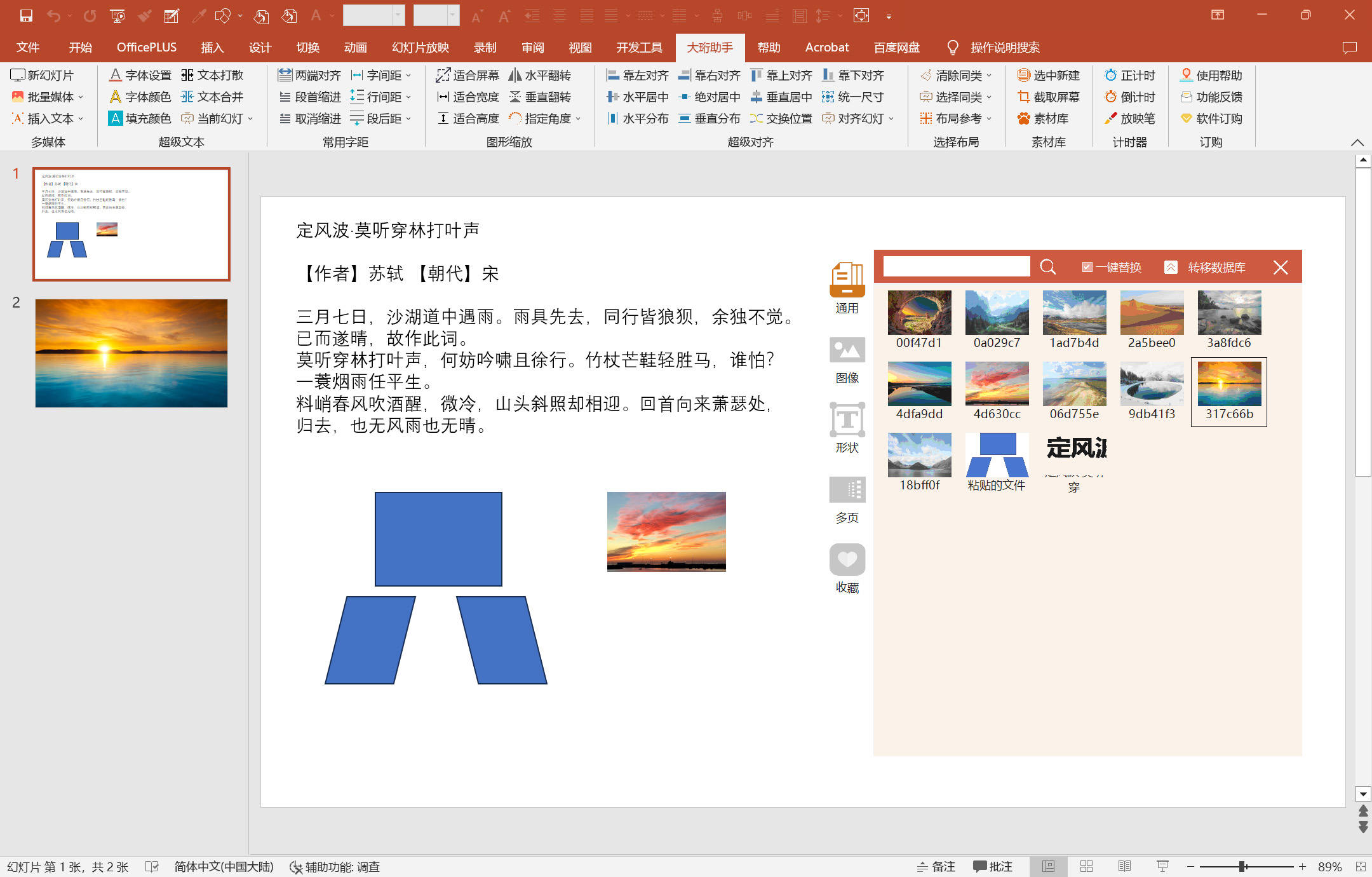
Task: Switch to slide sorter view in status bar
Action: [1086, 866]
